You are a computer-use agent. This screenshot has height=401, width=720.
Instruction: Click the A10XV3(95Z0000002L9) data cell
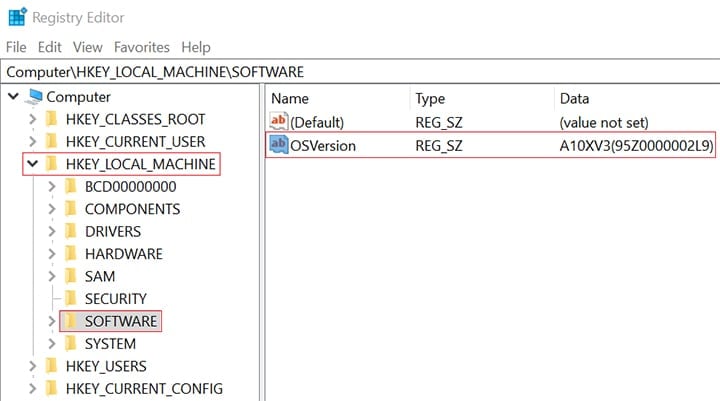636,146
